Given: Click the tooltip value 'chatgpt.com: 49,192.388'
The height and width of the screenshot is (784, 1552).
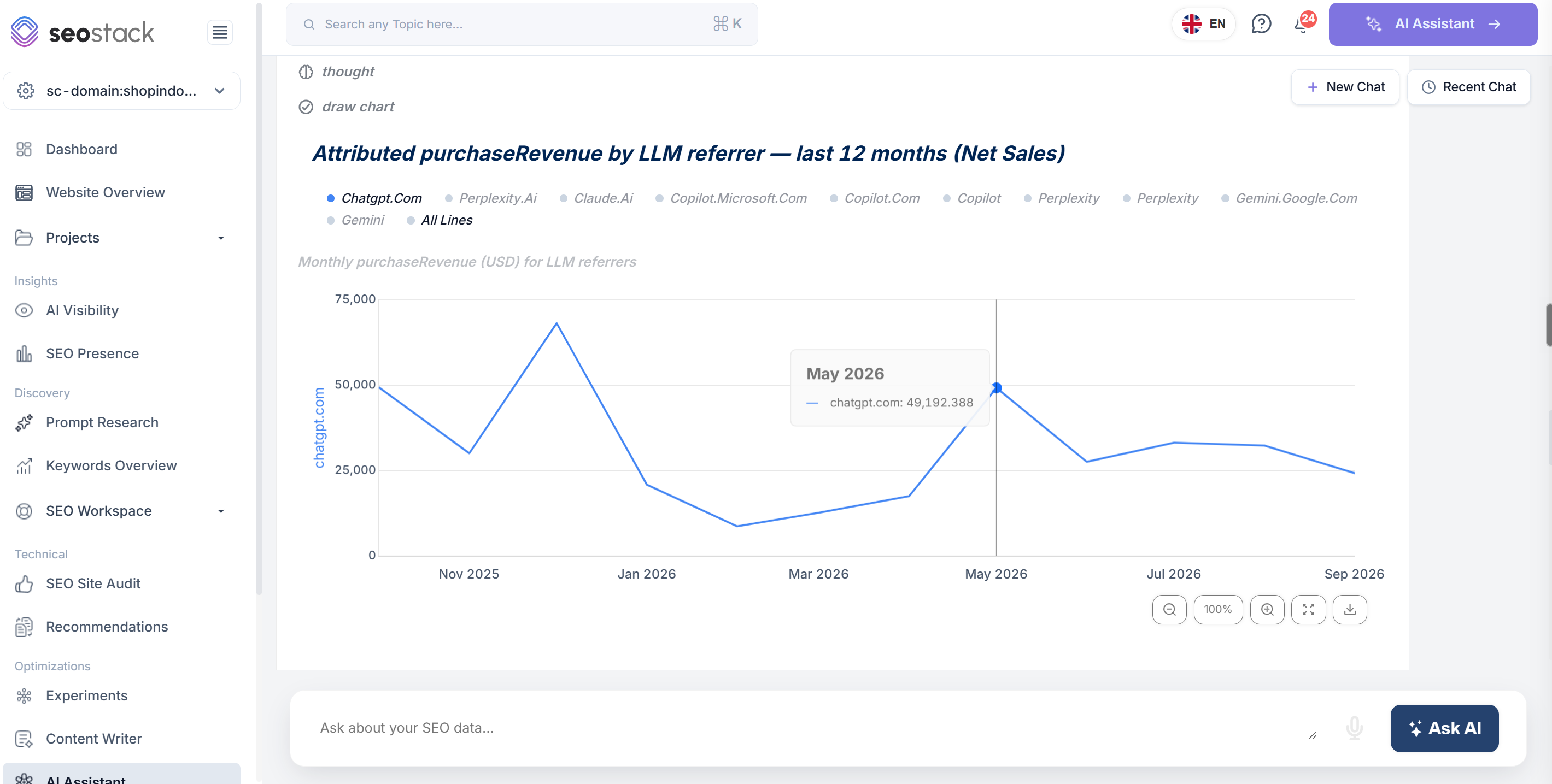Looking at the screenshot, I should click(x=901, y=402).
